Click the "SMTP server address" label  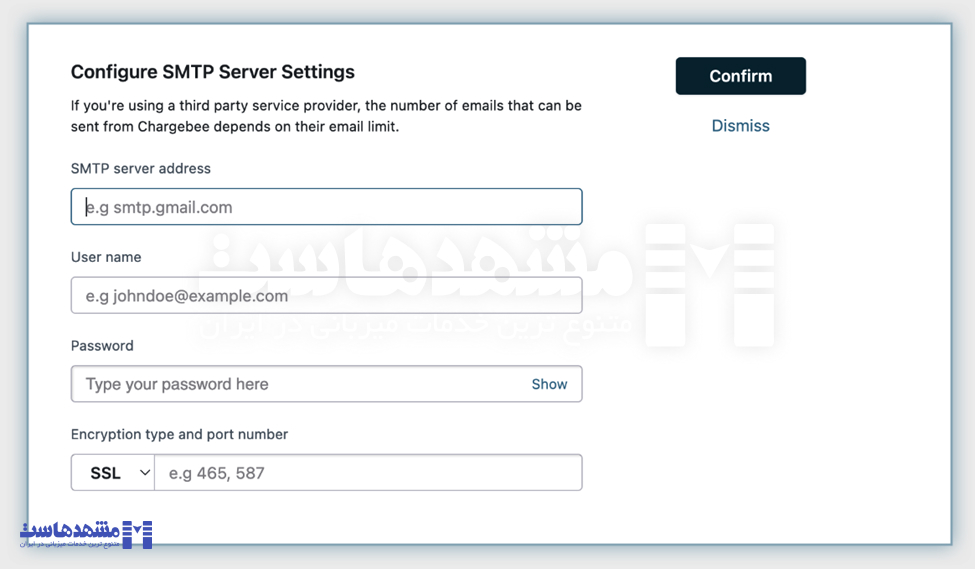click(x=140, y=169)
